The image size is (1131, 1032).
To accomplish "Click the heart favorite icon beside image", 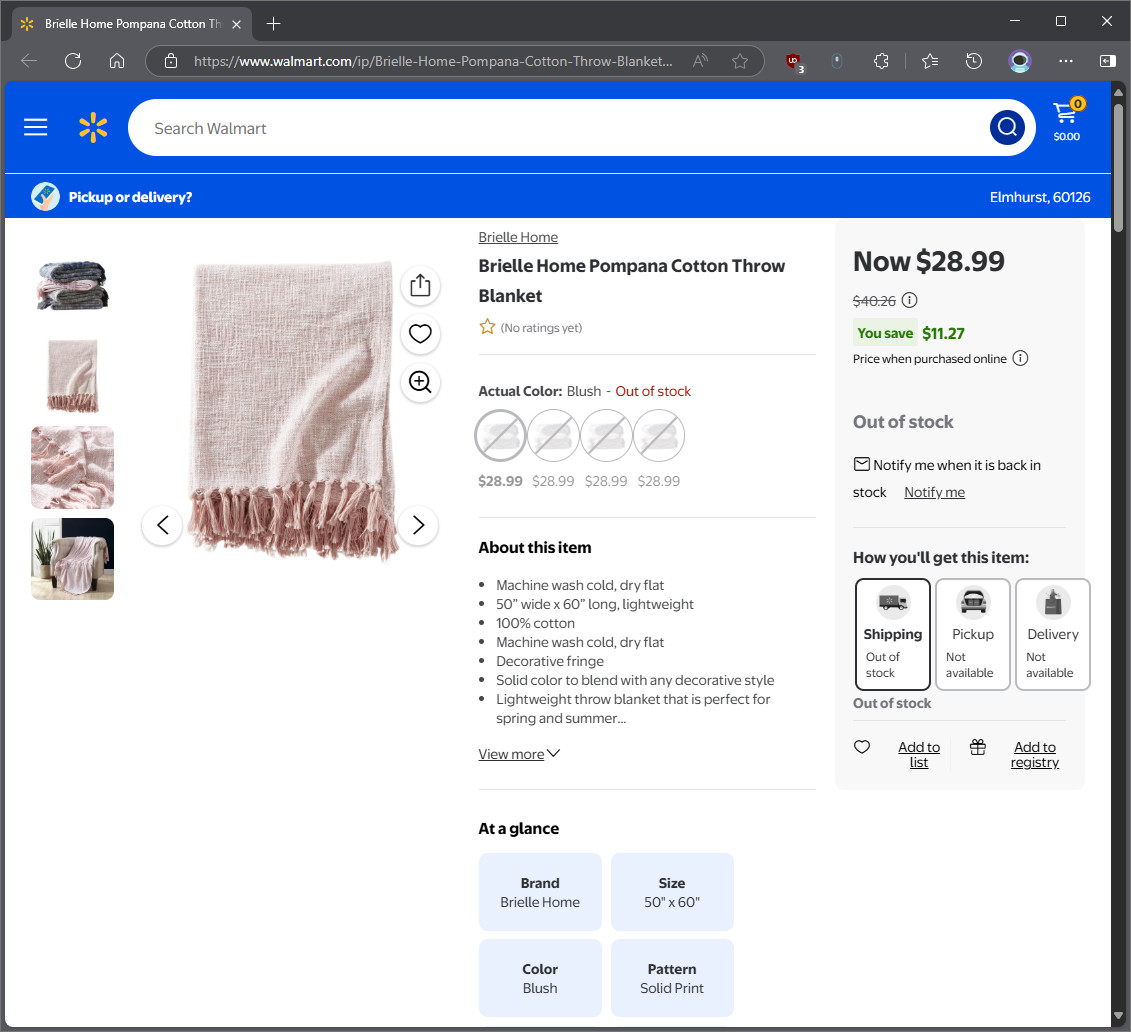I will tap(420, 334).
